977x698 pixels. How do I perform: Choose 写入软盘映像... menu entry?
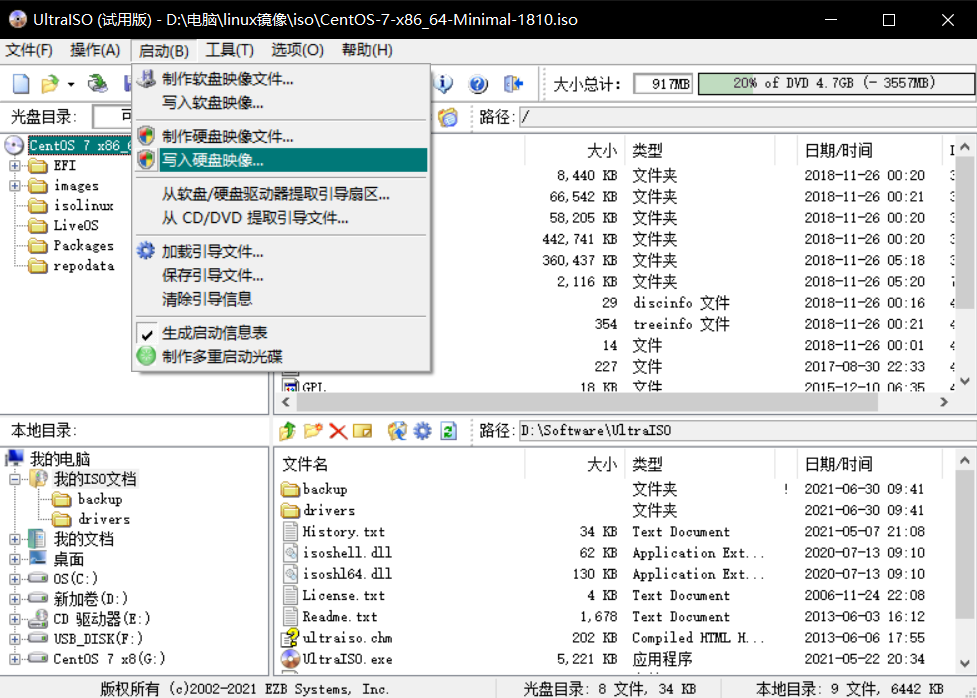coord(281,102)
